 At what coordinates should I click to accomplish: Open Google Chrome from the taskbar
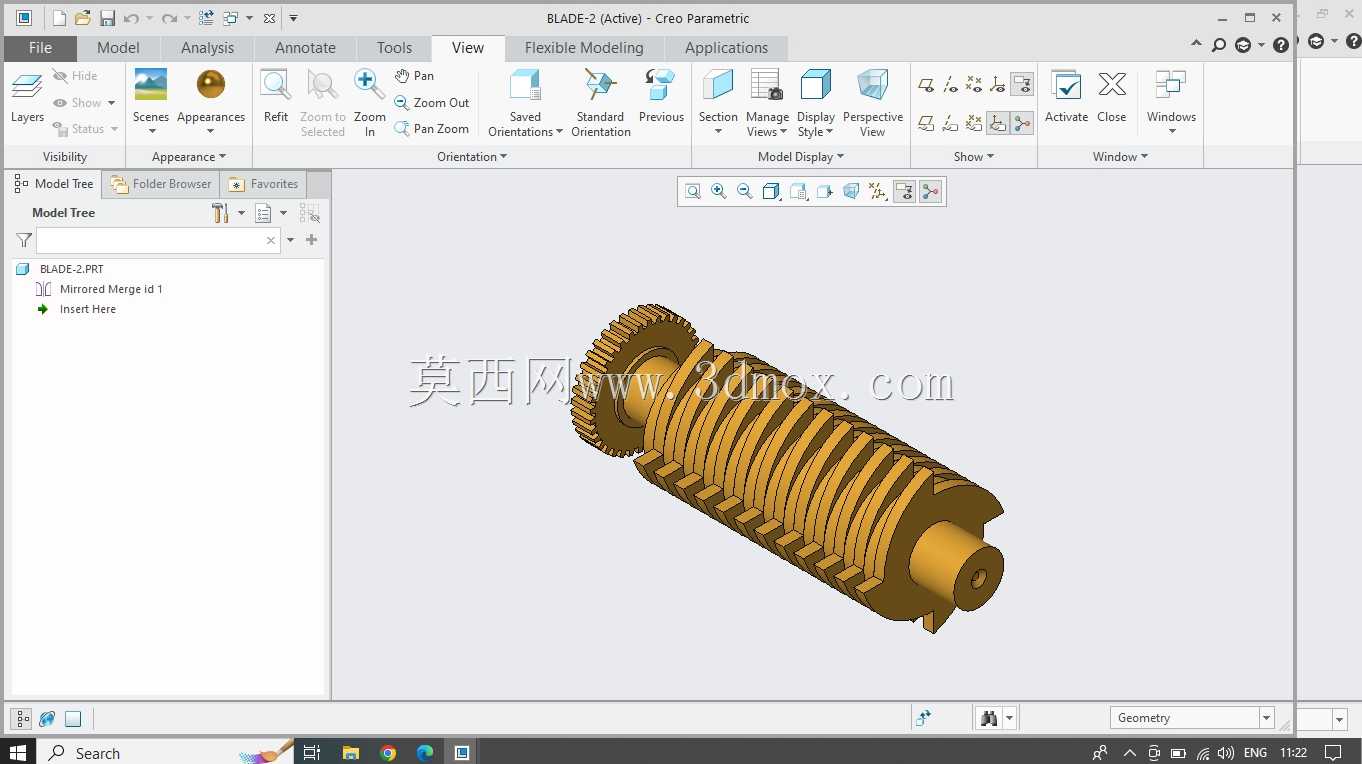388,753
